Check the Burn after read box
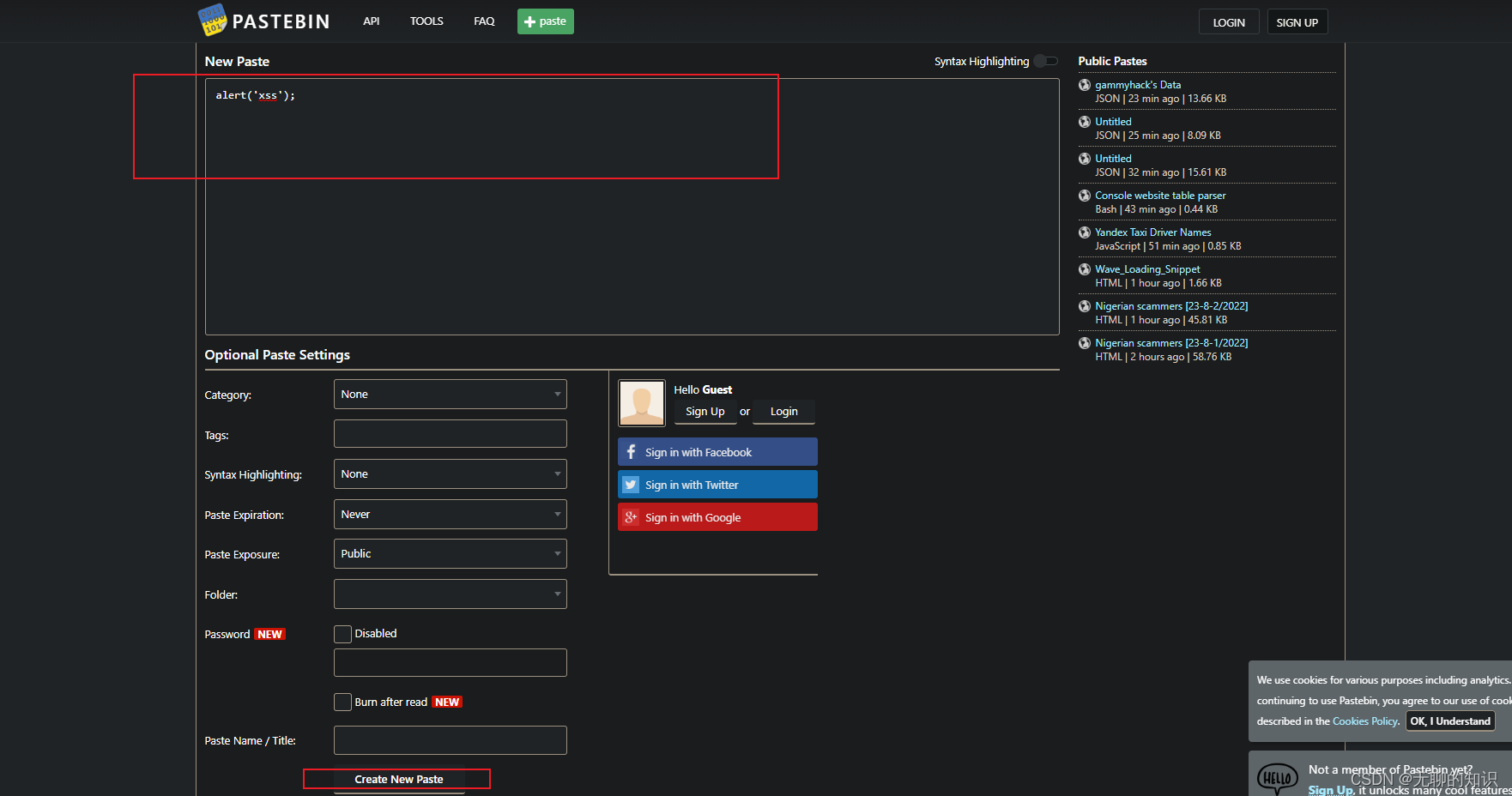1512x796 pixels. [342, 702]
